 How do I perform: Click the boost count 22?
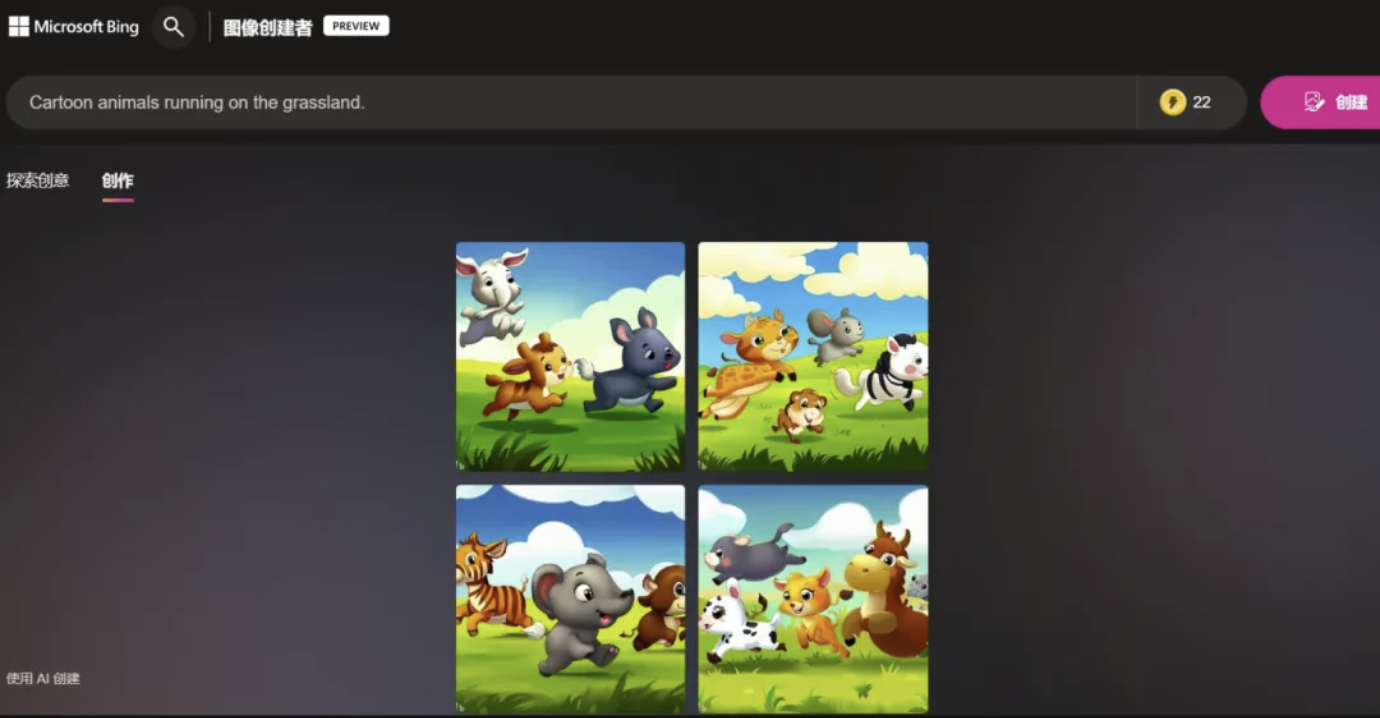coord(1201,102)
